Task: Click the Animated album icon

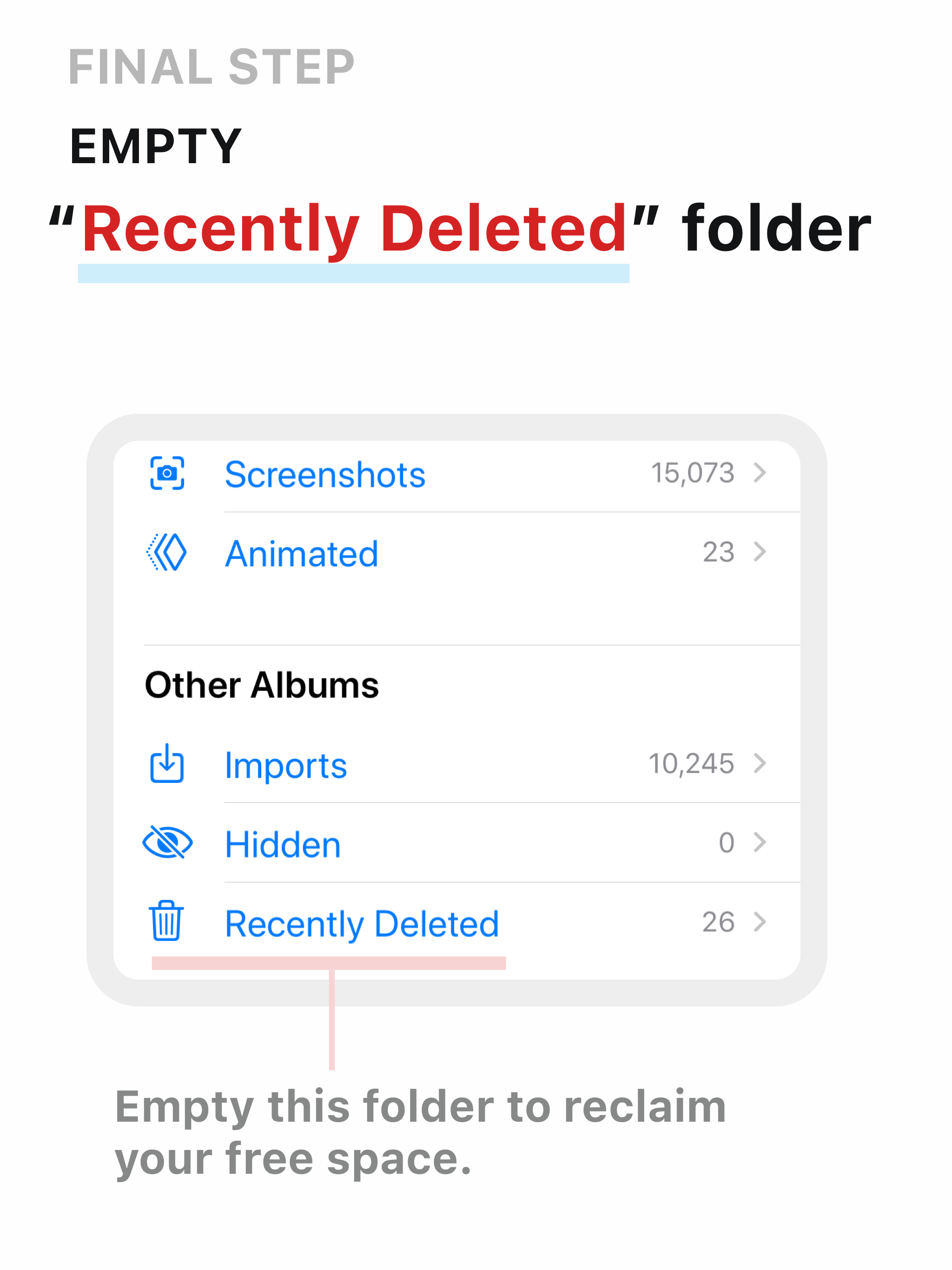Action: 166,552
